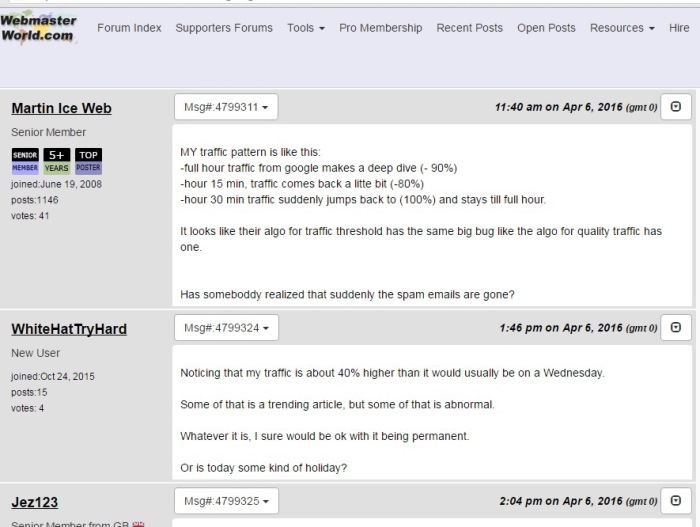
Task: Expand the Resources menu
Action: [x=622, y=28]
